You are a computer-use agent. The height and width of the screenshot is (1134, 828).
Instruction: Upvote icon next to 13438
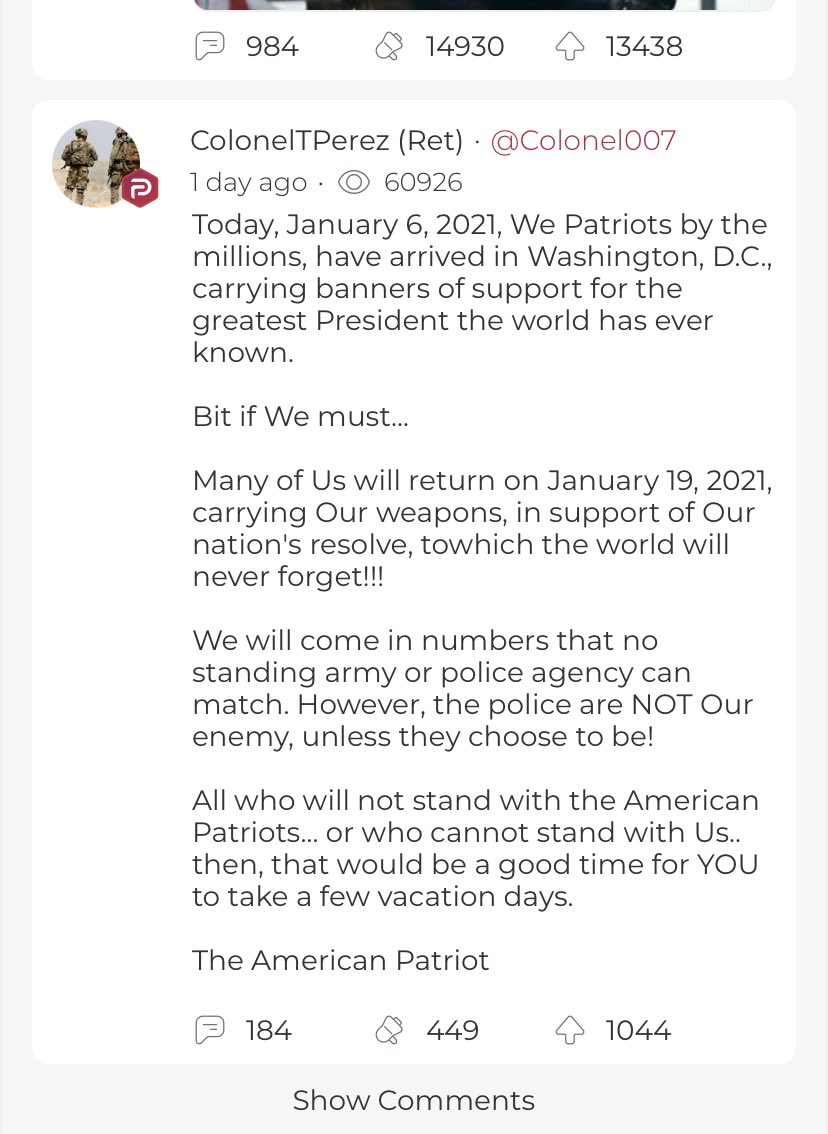(x=570, y=46)
